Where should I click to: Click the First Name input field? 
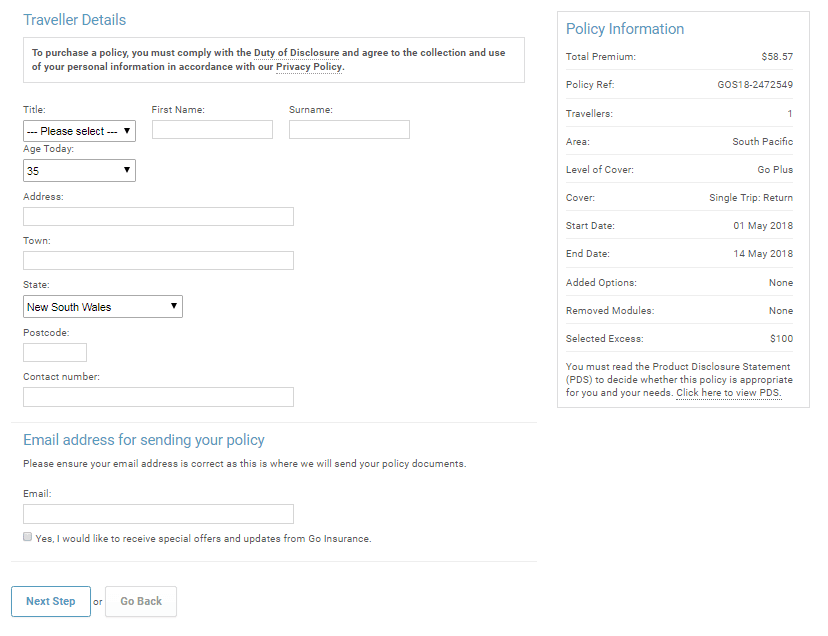212,129
